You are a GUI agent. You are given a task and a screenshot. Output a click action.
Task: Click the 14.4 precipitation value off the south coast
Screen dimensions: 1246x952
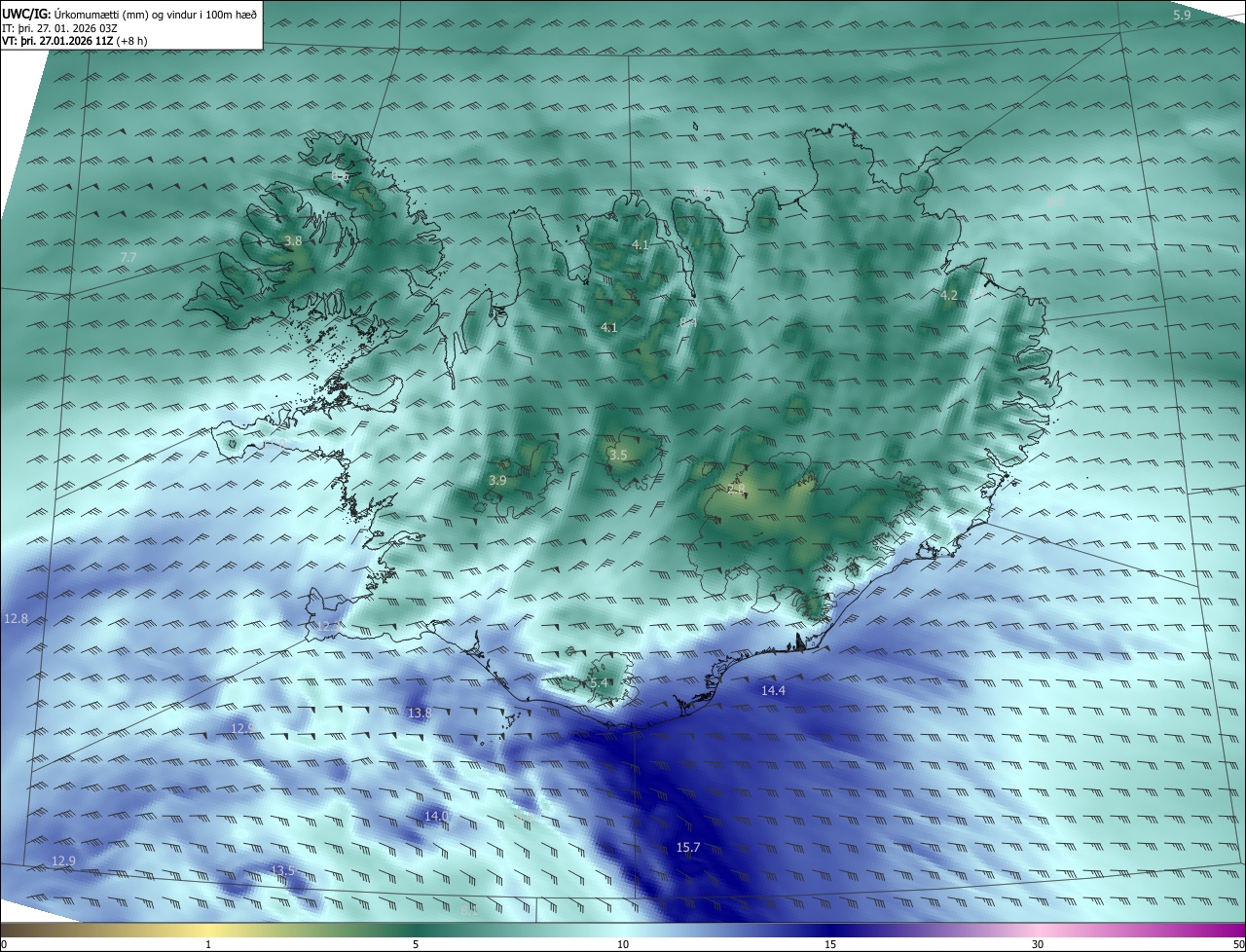[773, 690]
